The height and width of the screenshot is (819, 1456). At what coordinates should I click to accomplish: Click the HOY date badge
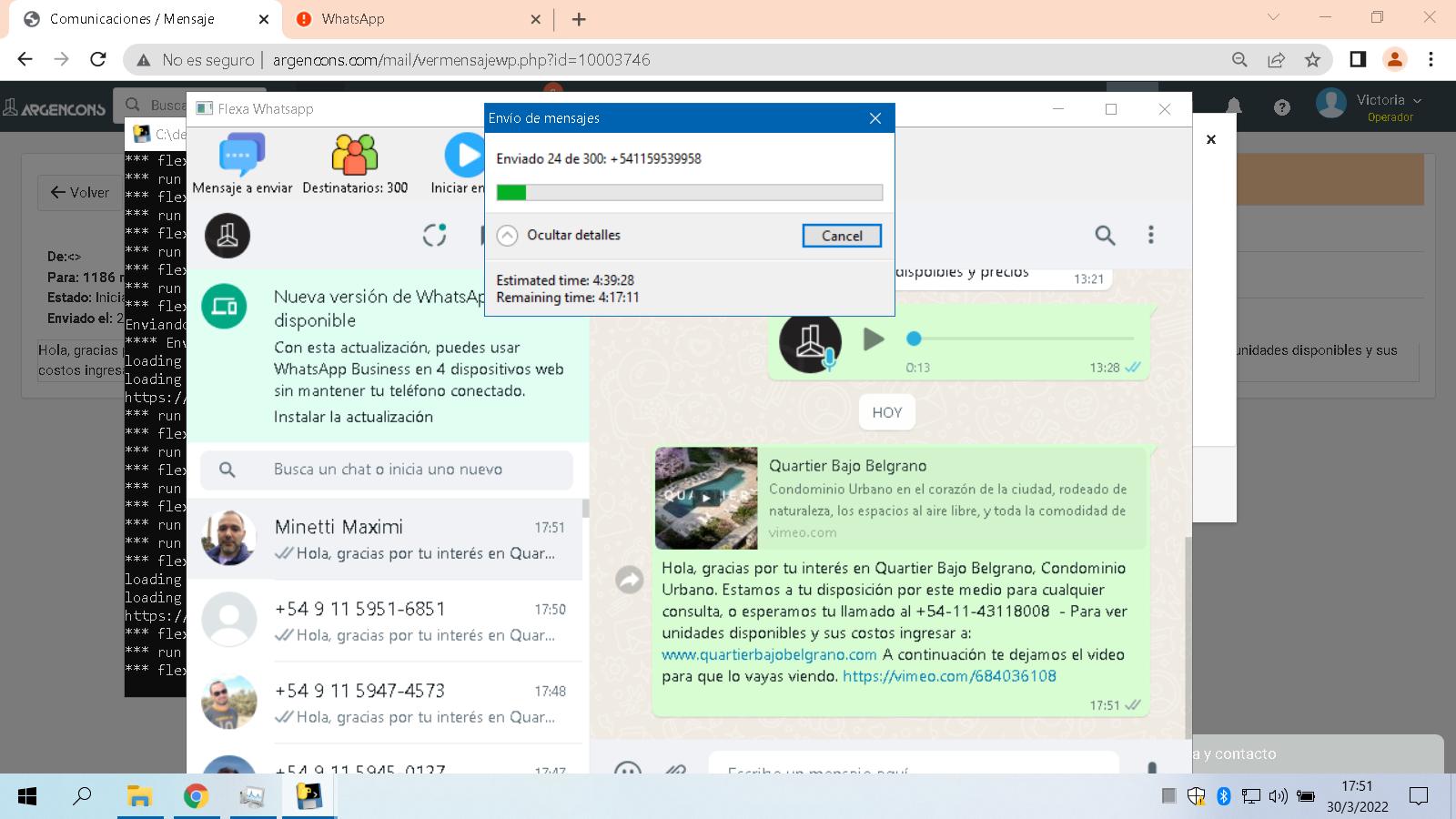tap(887, 412)
